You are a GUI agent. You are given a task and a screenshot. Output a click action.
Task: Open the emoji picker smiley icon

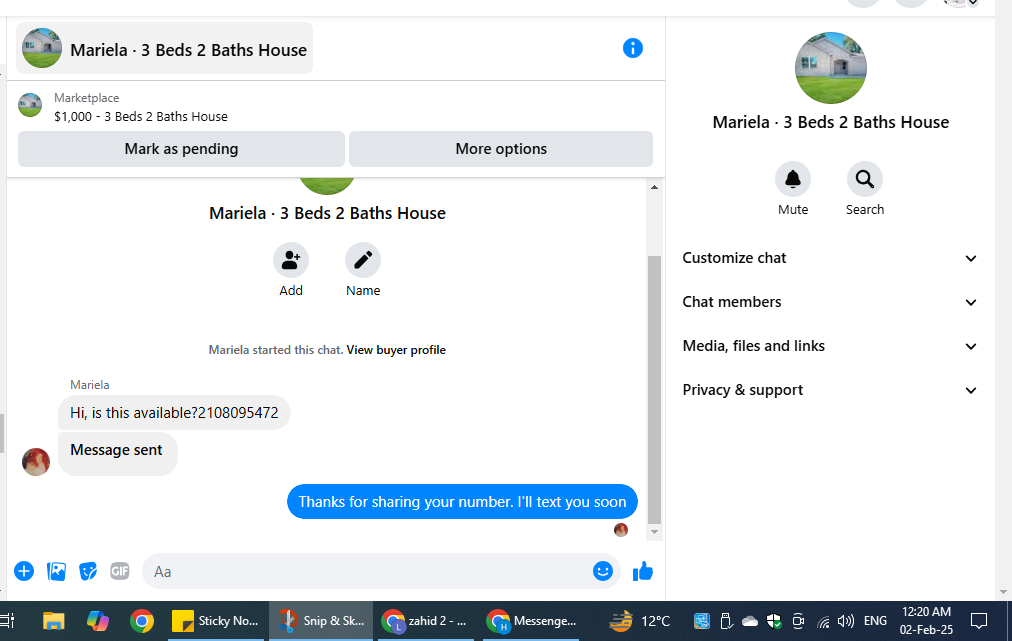pos(603,571)
